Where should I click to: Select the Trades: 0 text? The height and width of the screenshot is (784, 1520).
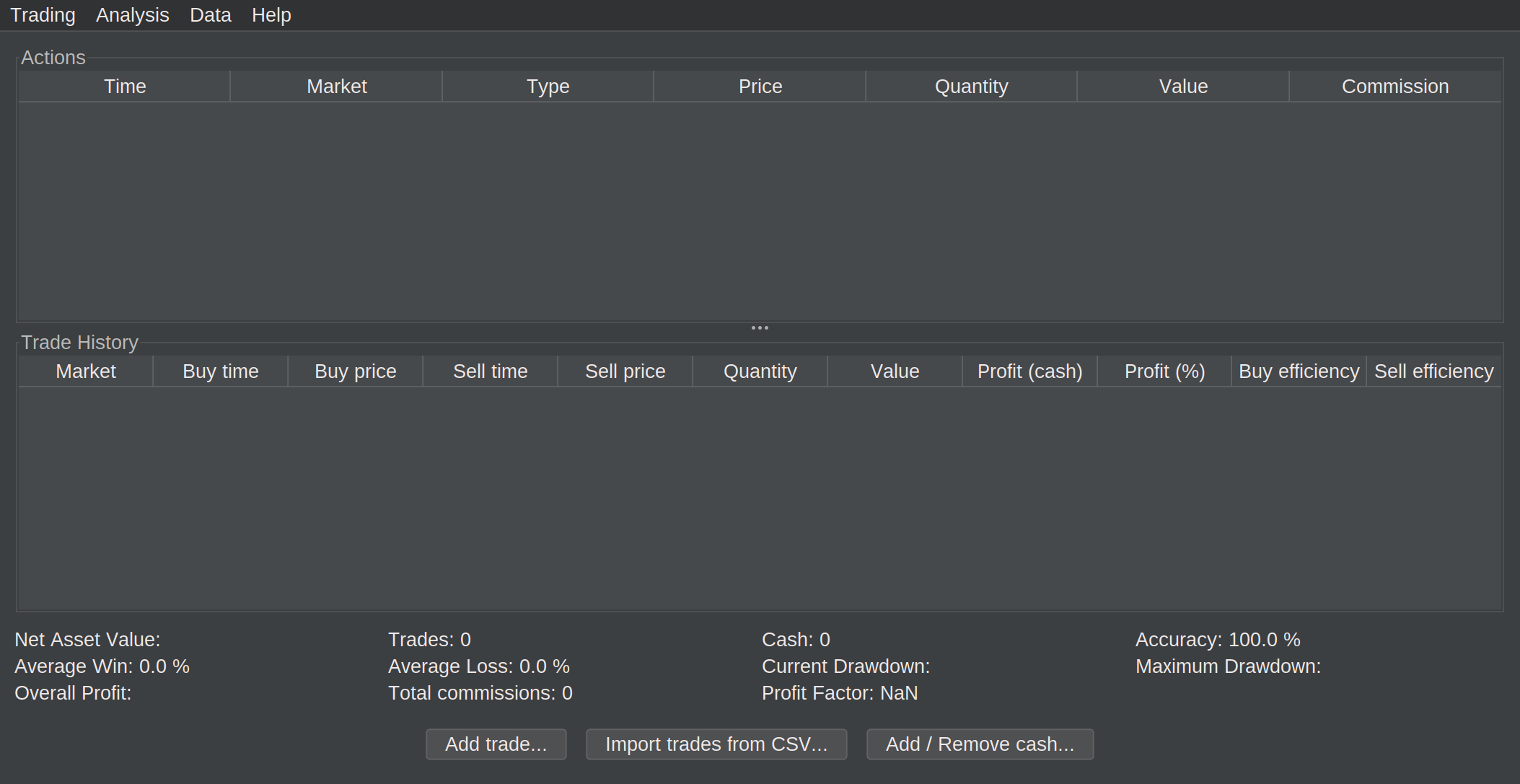point(429,640)
